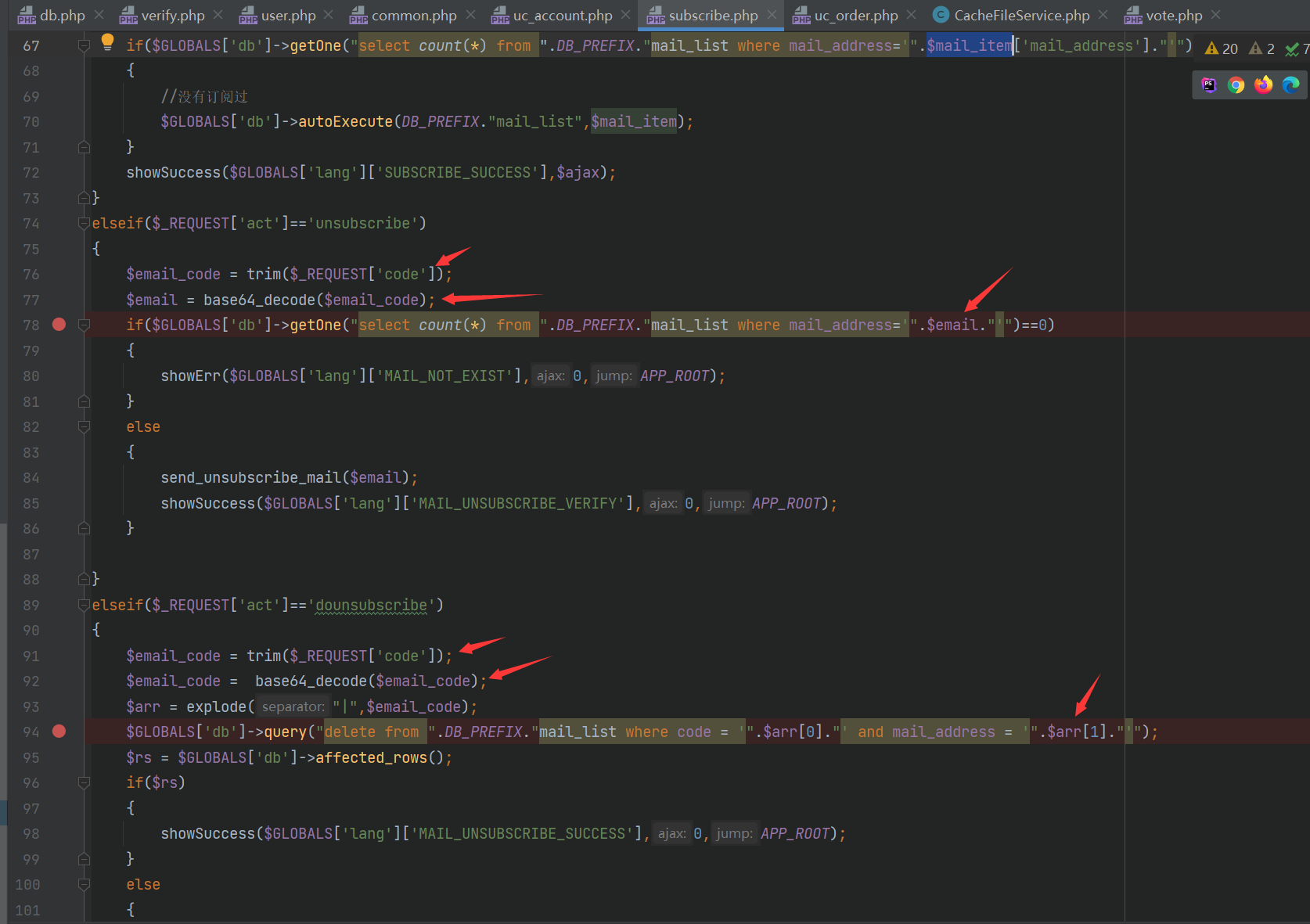Screen dimensions: 1310x924
Task: Close the verify.php tab
Action: tap(218, 15)
